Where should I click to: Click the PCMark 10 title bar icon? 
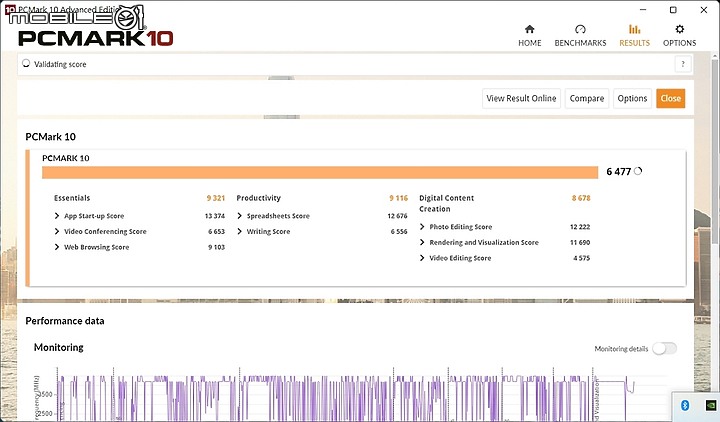(10, 10)
